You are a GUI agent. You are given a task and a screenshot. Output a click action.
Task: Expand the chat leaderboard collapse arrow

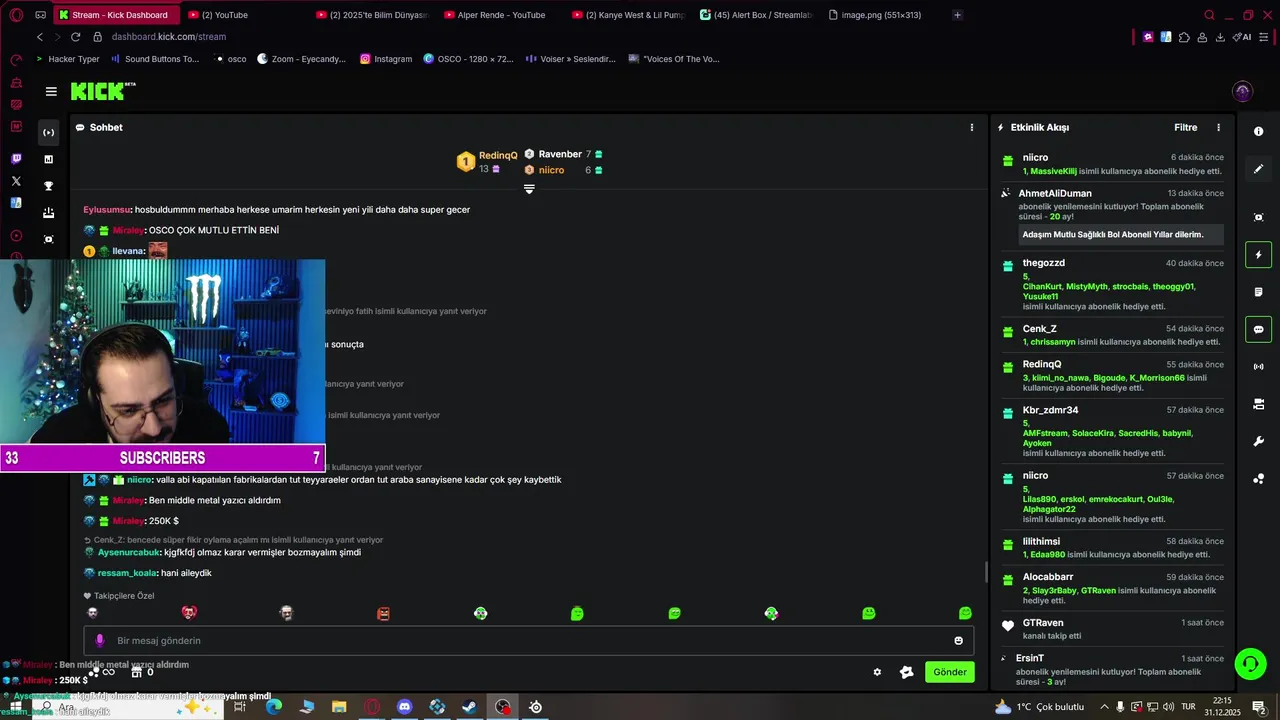point(529,188)
